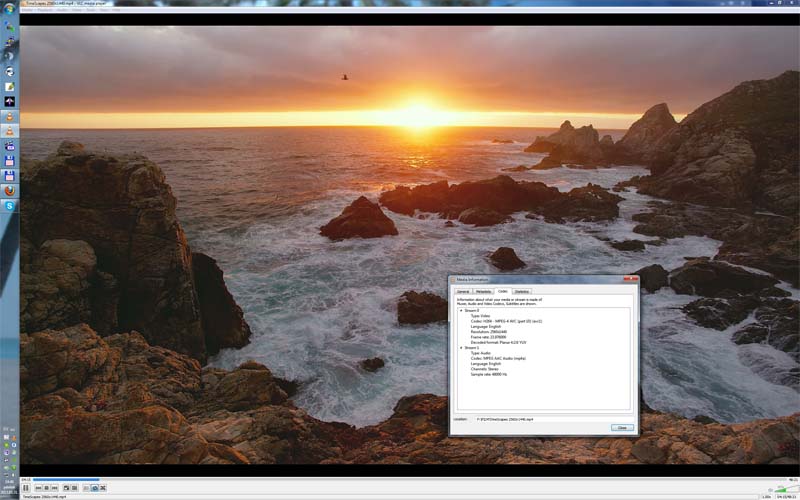
Task: Show the playlist button
Action: (86, 488)
